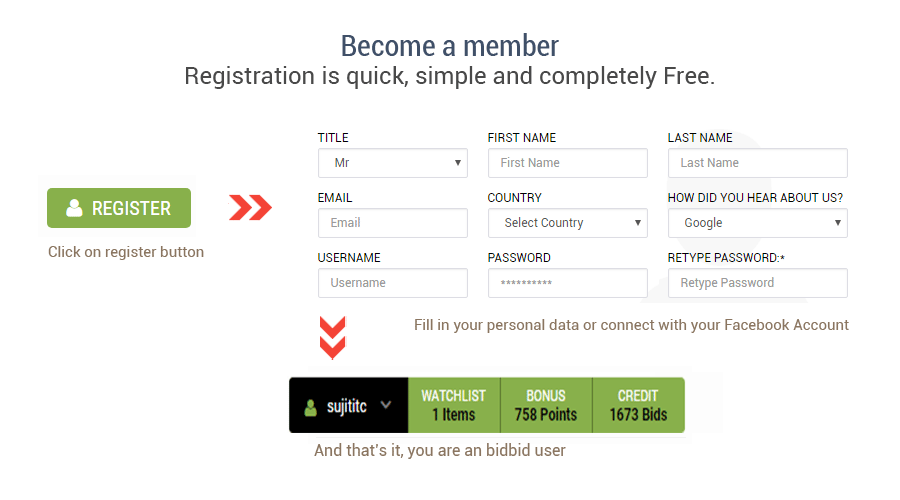The height and width of the screenshot is (500, 900).
Task: Click the Retype Password field
Action: (758, 283)
